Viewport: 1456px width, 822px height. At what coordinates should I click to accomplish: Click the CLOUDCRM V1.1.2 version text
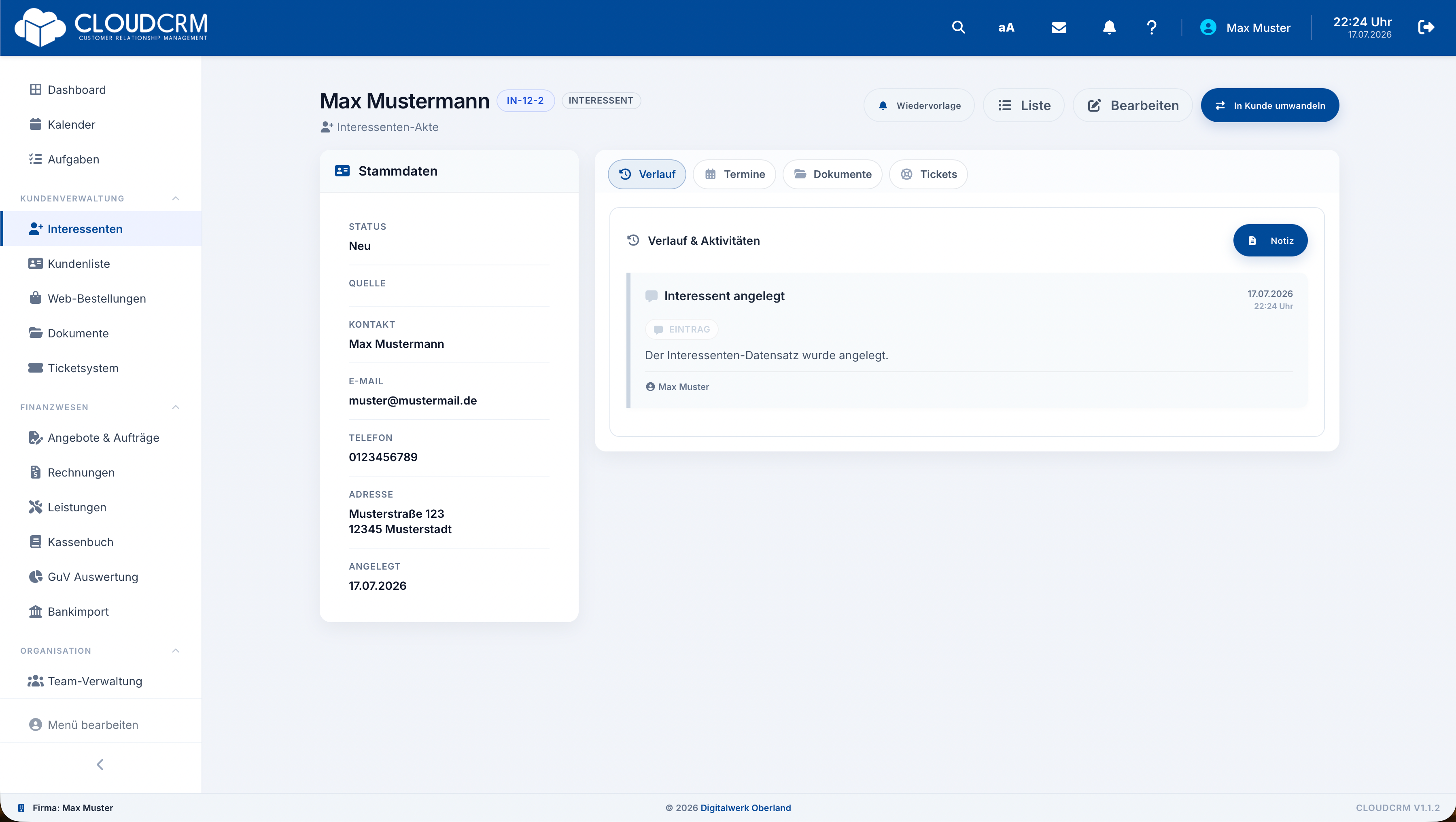(x=1397, y=807)
